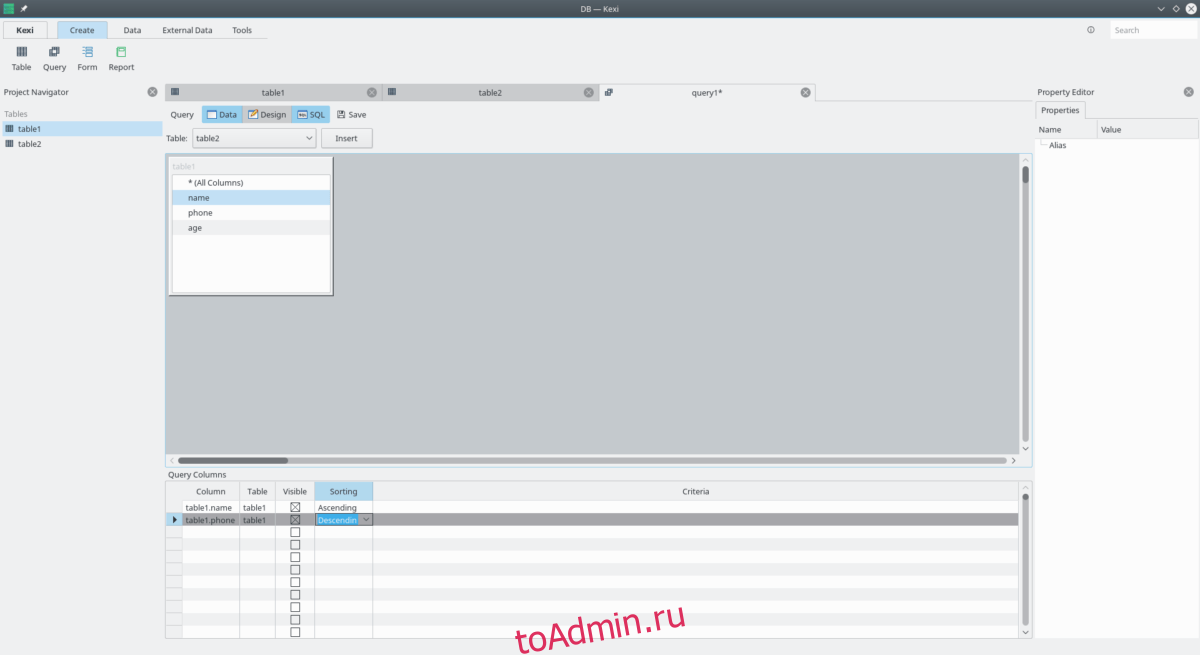Open the Tools ribbon tab
The height and width of the screenshot is (655, 1200).
coord(242,30)
